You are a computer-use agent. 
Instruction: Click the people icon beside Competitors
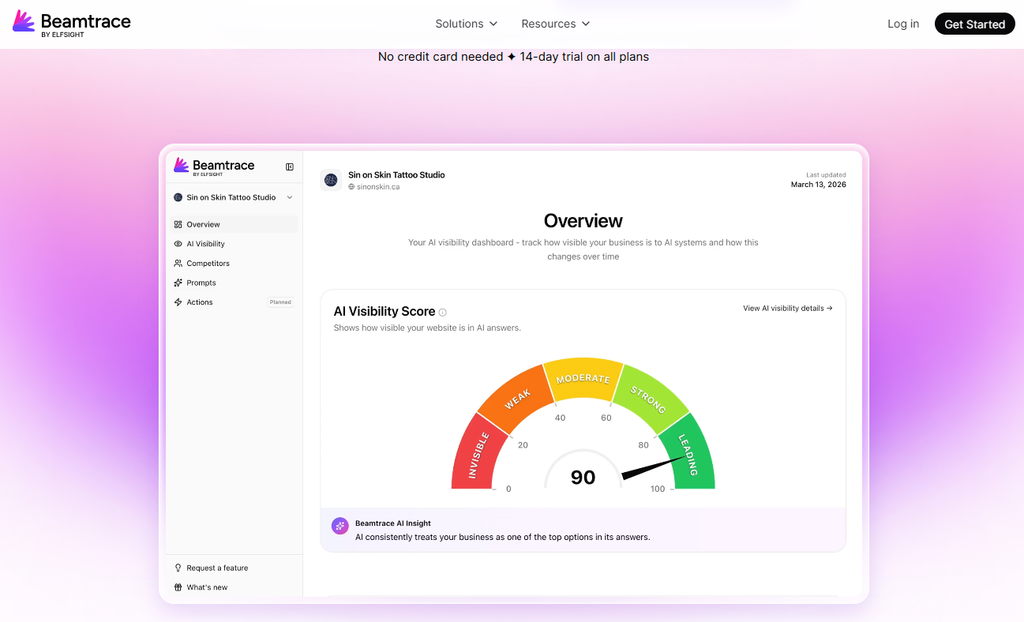coord(178,263)
